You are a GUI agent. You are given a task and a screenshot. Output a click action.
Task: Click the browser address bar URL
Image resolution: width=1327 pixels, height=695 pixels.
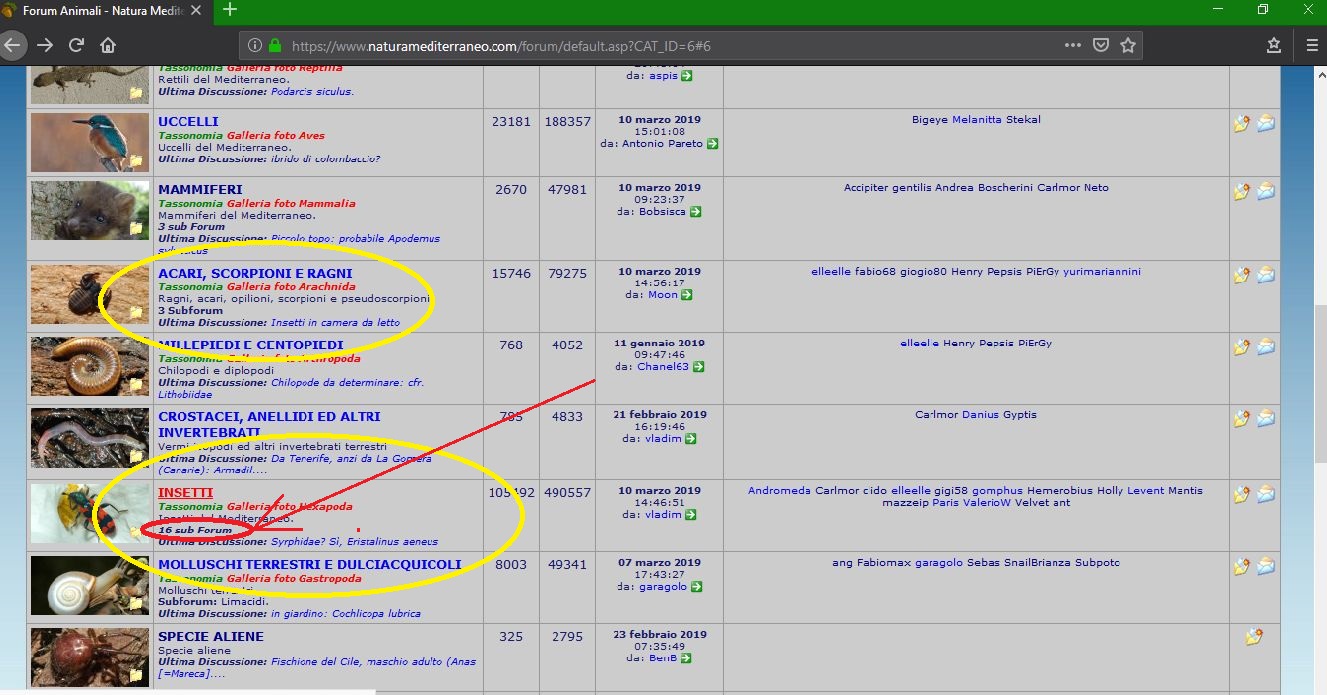501,46
